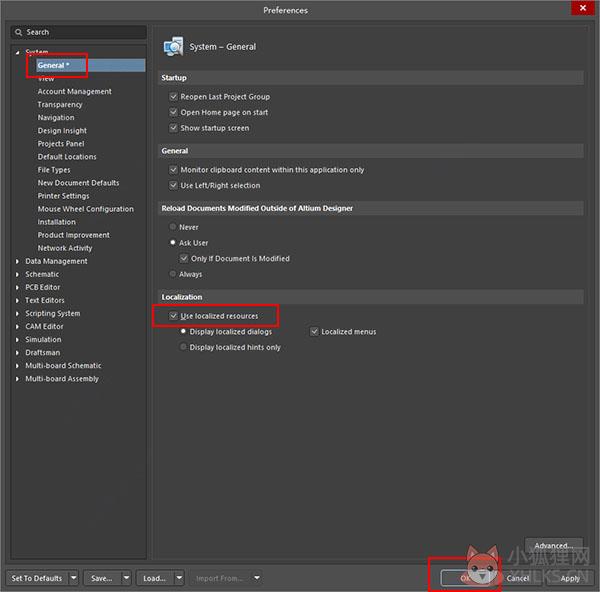Close the Preferences dialog with X

(x=582, y=8)
